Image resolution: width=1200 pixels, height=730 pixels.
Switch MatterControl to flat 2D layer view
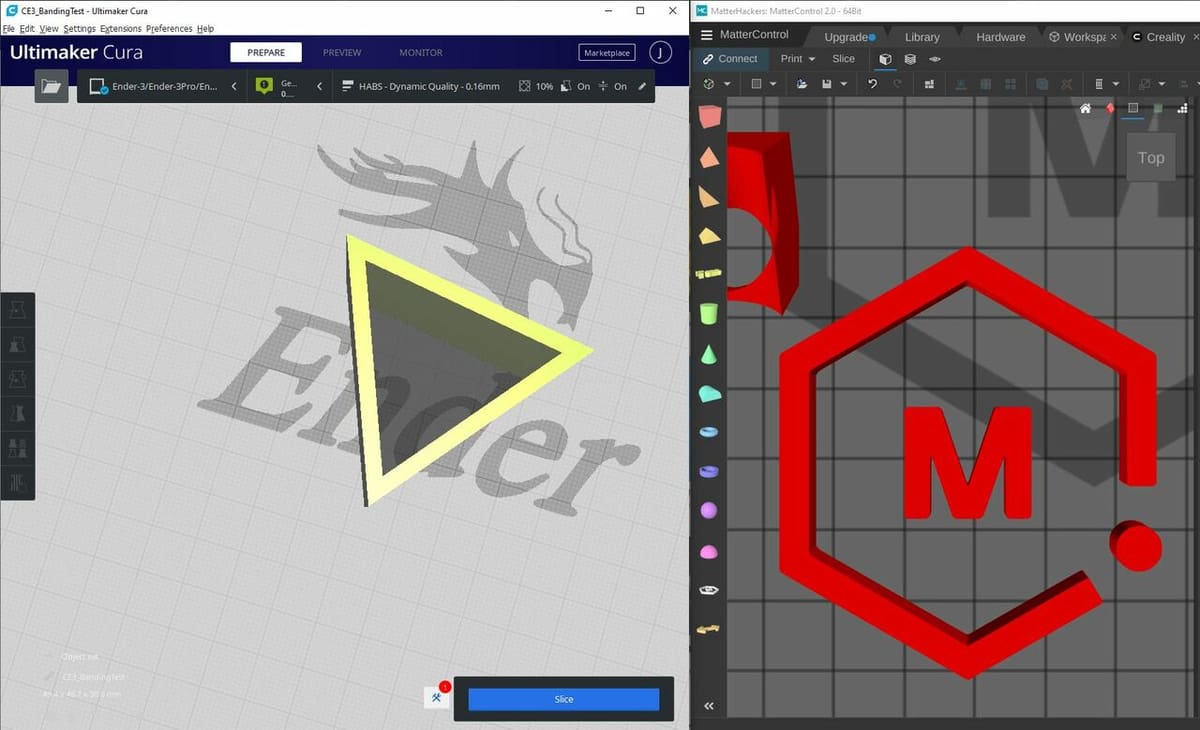(x=935, y=59)
